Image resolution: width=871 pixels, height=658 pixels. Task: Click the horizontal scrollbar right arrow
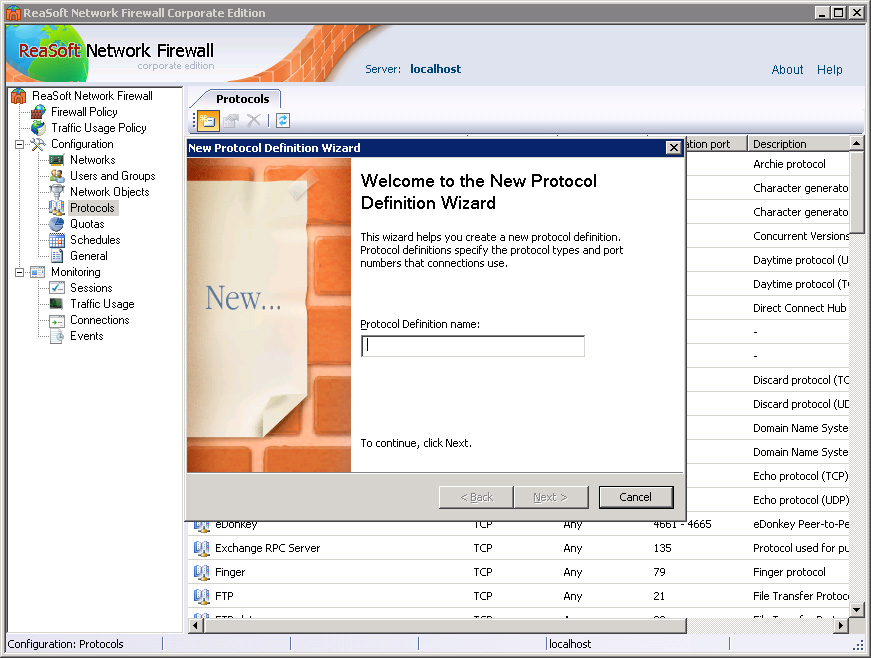(x=842, y=626)
